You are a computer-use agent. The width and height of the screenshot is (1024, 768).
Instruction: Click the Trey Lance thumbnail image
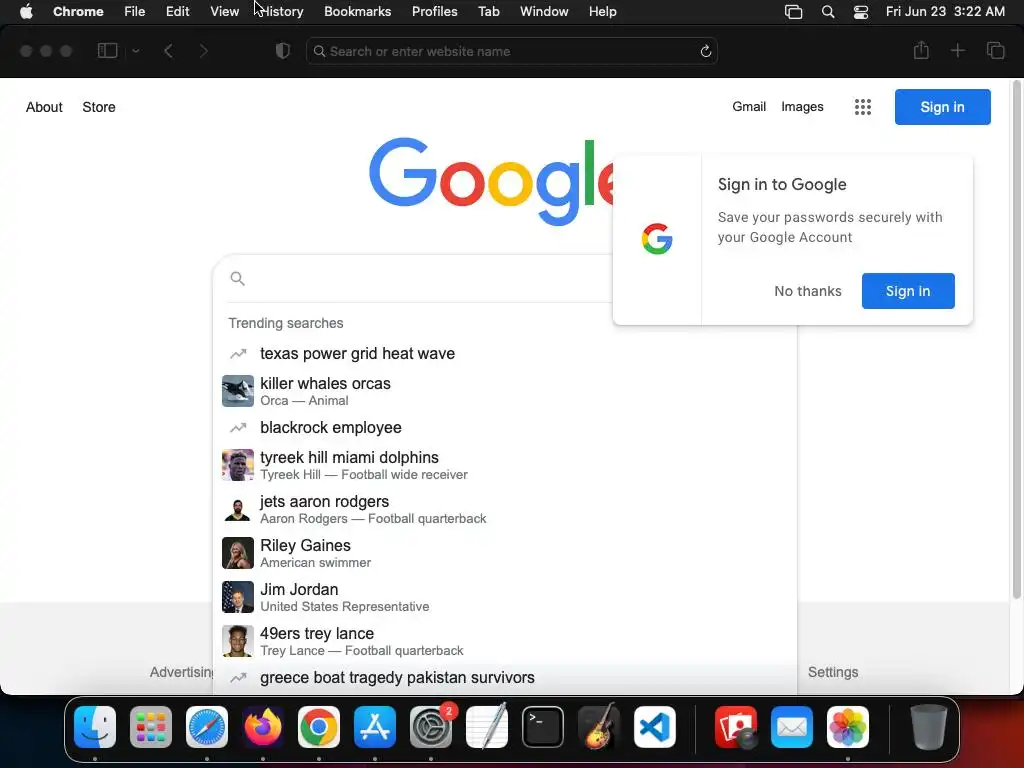pyautogui.click(x=238, y=641)
